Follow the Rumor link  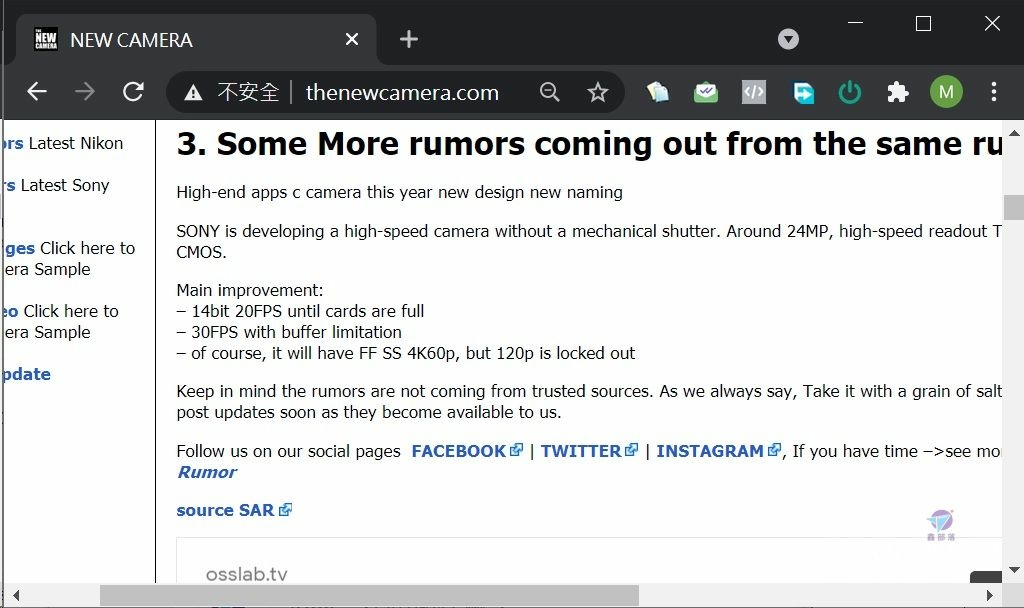click(x=207, y=472)
